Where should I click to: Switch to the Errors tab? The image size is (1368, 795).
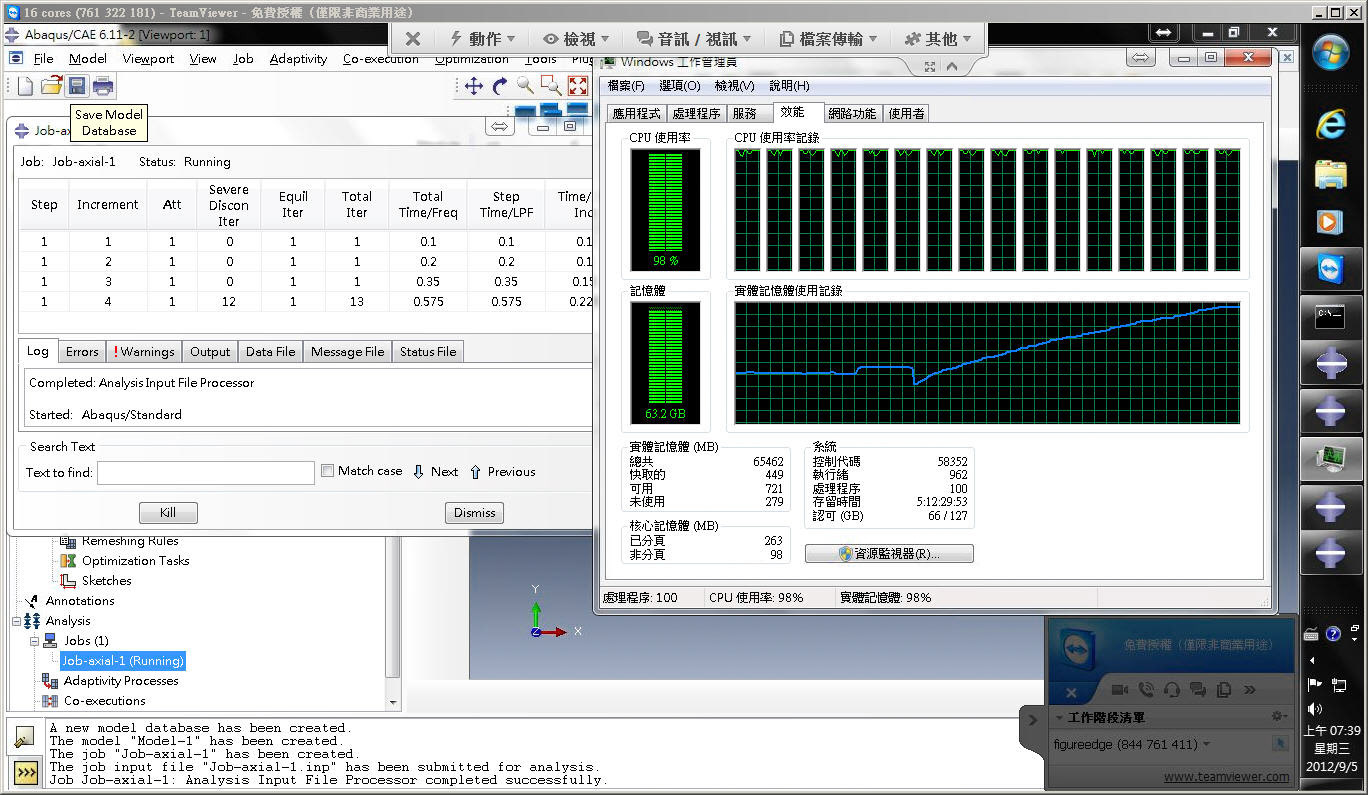(x=82, y=352)
